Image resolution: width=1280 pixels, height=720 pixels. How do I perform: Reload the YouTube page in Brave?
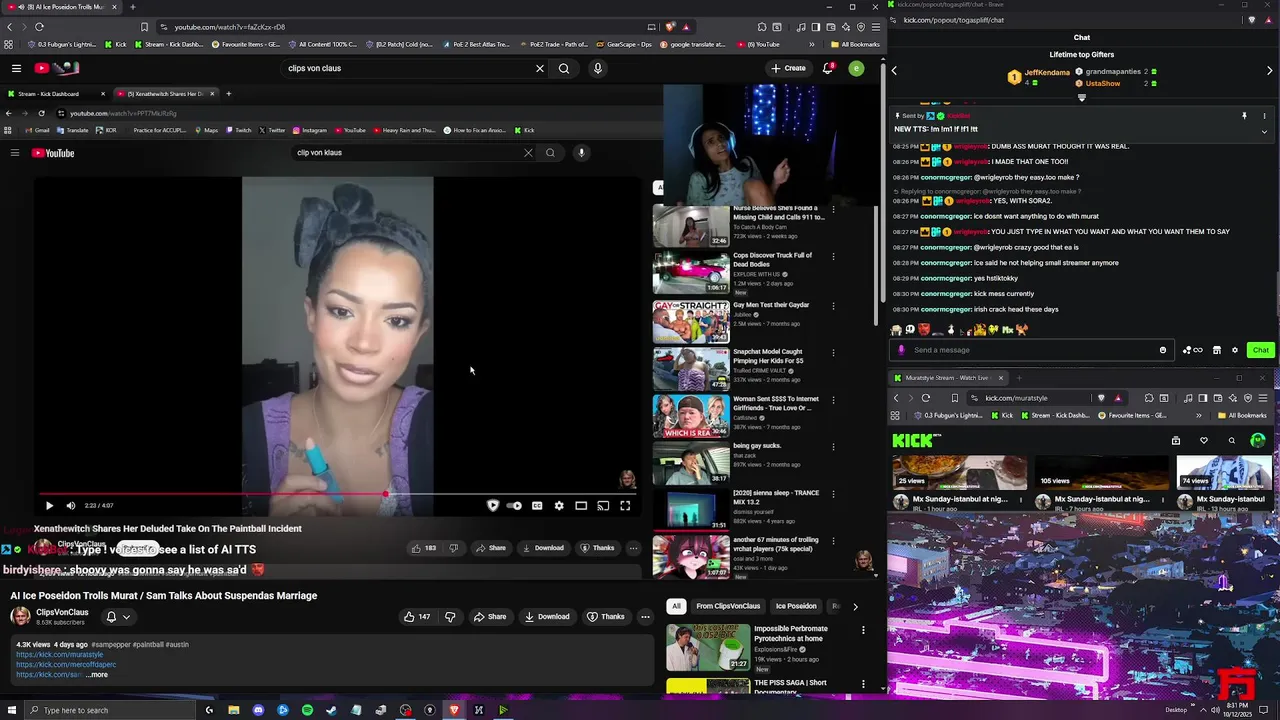tap(39, 27)
